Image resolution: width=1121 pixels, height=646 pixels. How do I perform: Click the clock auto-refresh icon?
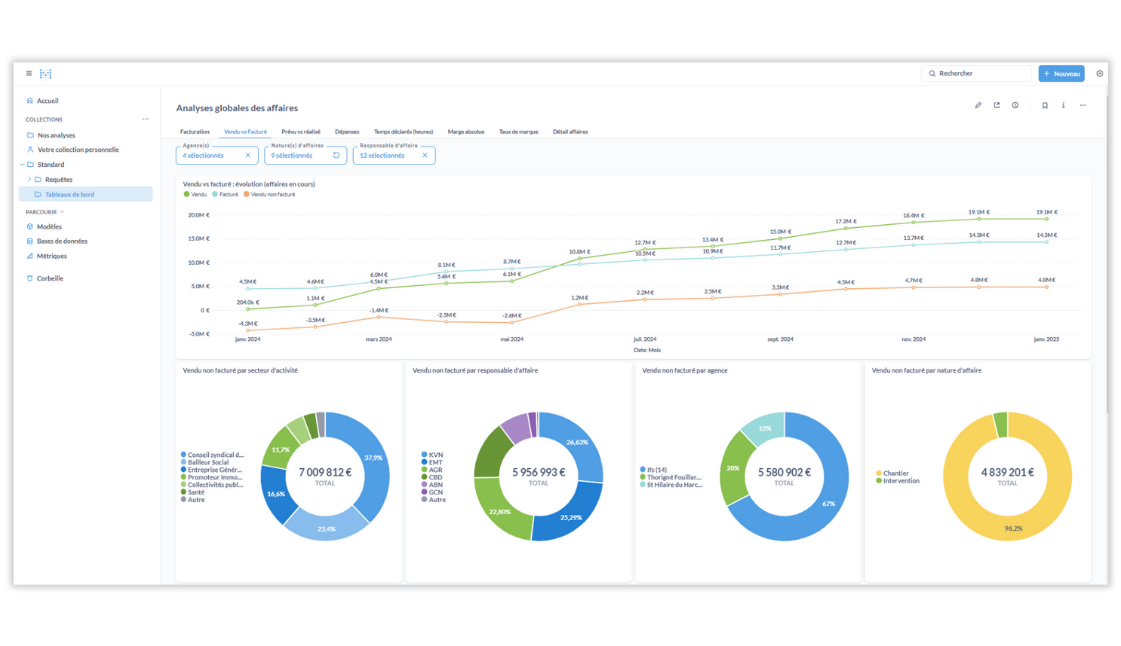click(1015, 105)
